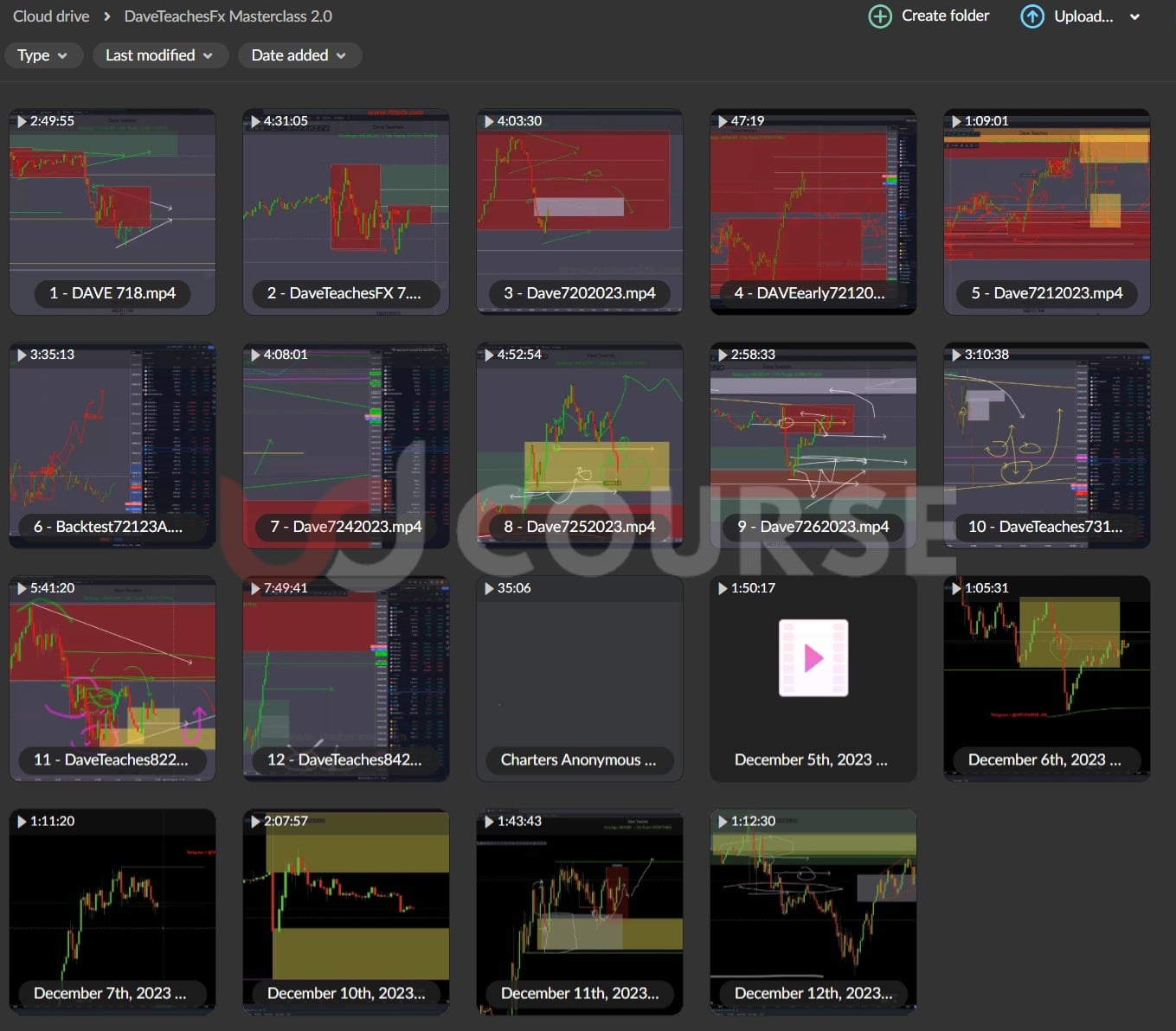
Task: Click the Upload arrow icon
Action: (1031, 16)
